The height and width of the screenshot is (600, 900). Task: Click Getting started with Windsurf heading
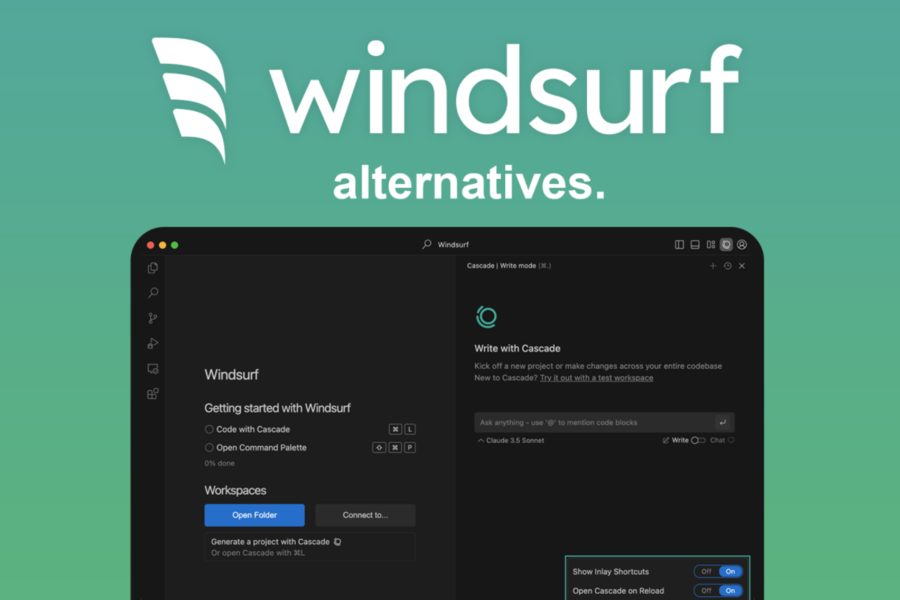tap(277, 408)
